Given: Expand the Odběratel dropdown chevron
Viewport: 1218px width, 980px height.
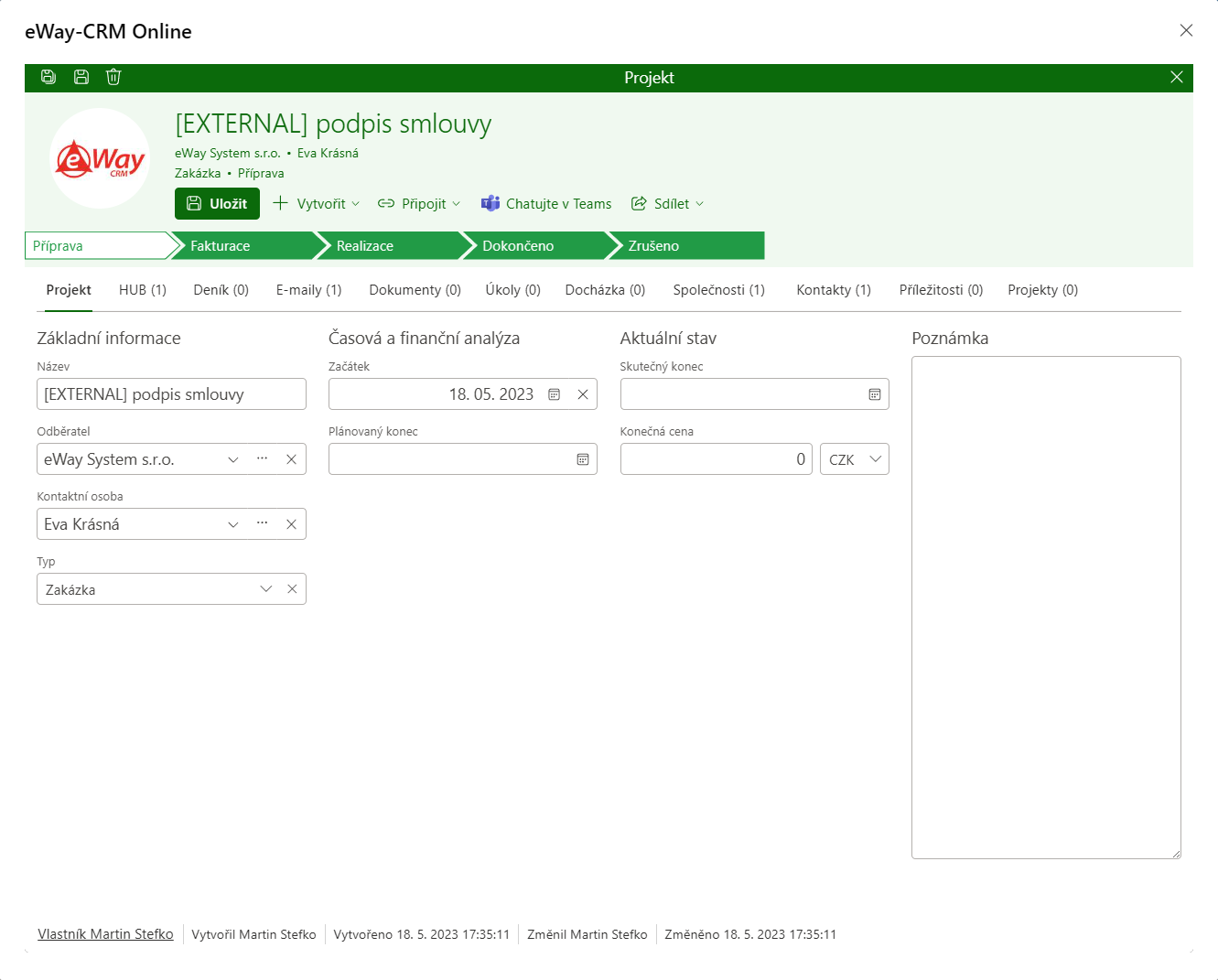Looking at the screenshot, I should coord(233,459).
